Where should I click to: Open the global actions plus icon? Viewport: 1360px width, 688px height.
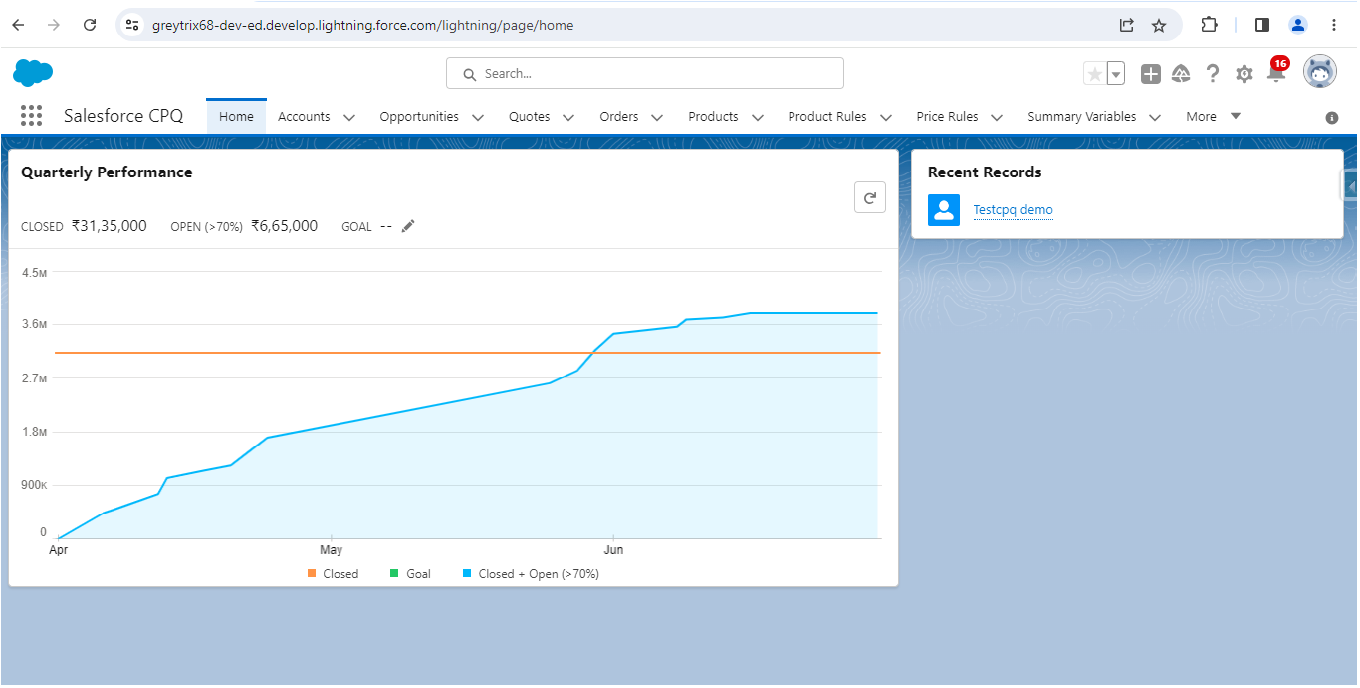coord(1151,73)
